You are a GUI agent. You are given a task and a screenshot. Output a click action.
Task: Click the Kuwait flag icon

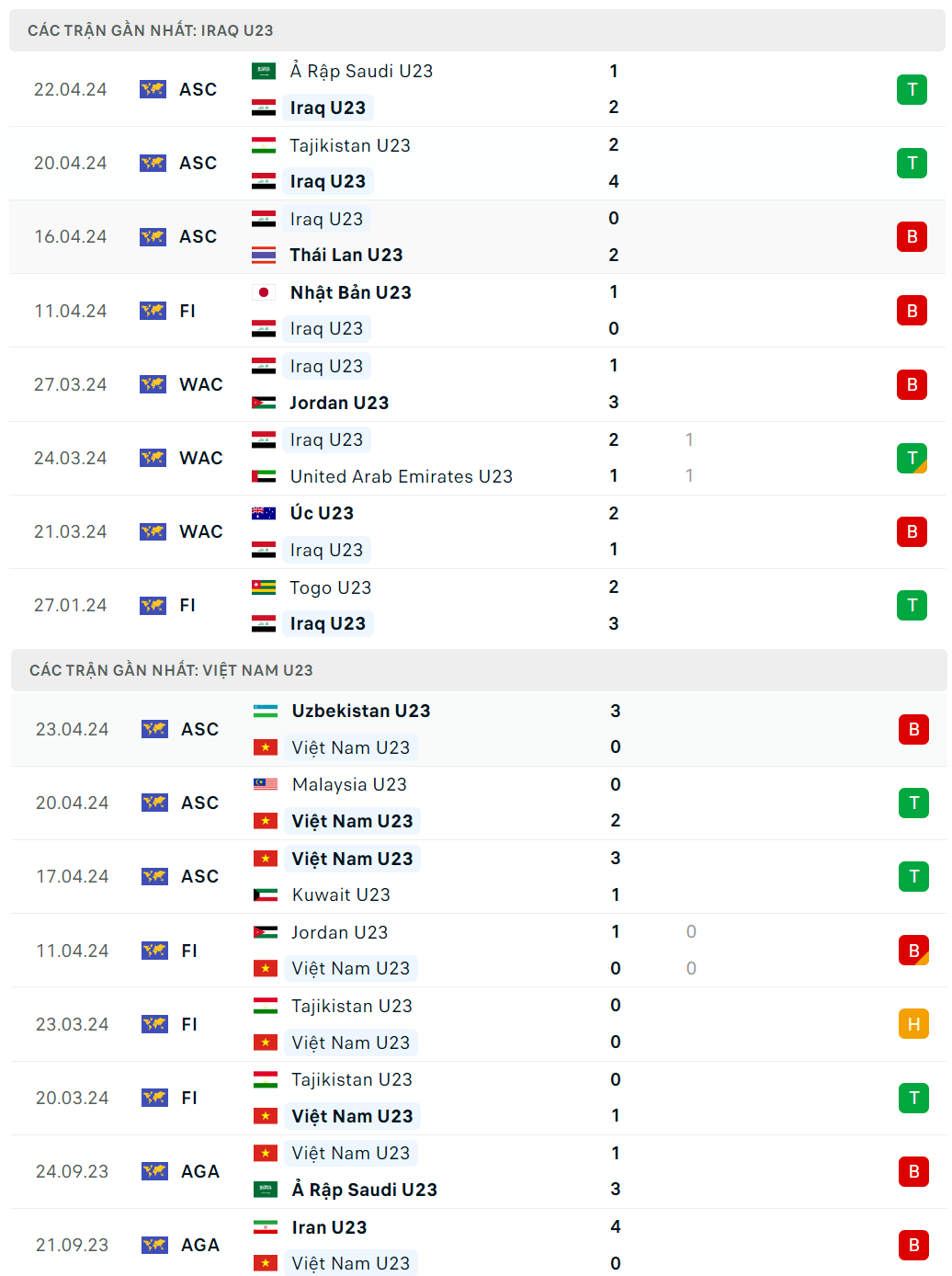266,894
